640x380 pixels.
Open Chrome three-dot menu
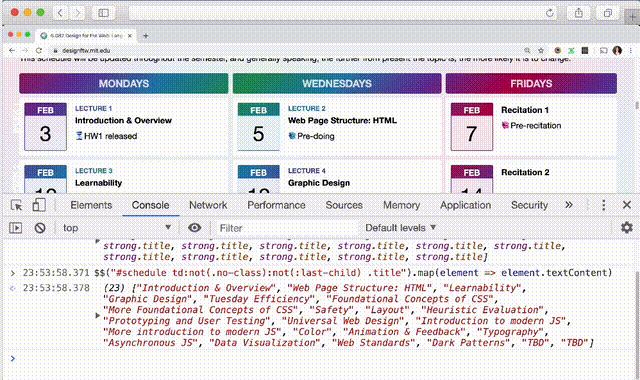click(x=631, y=50)
